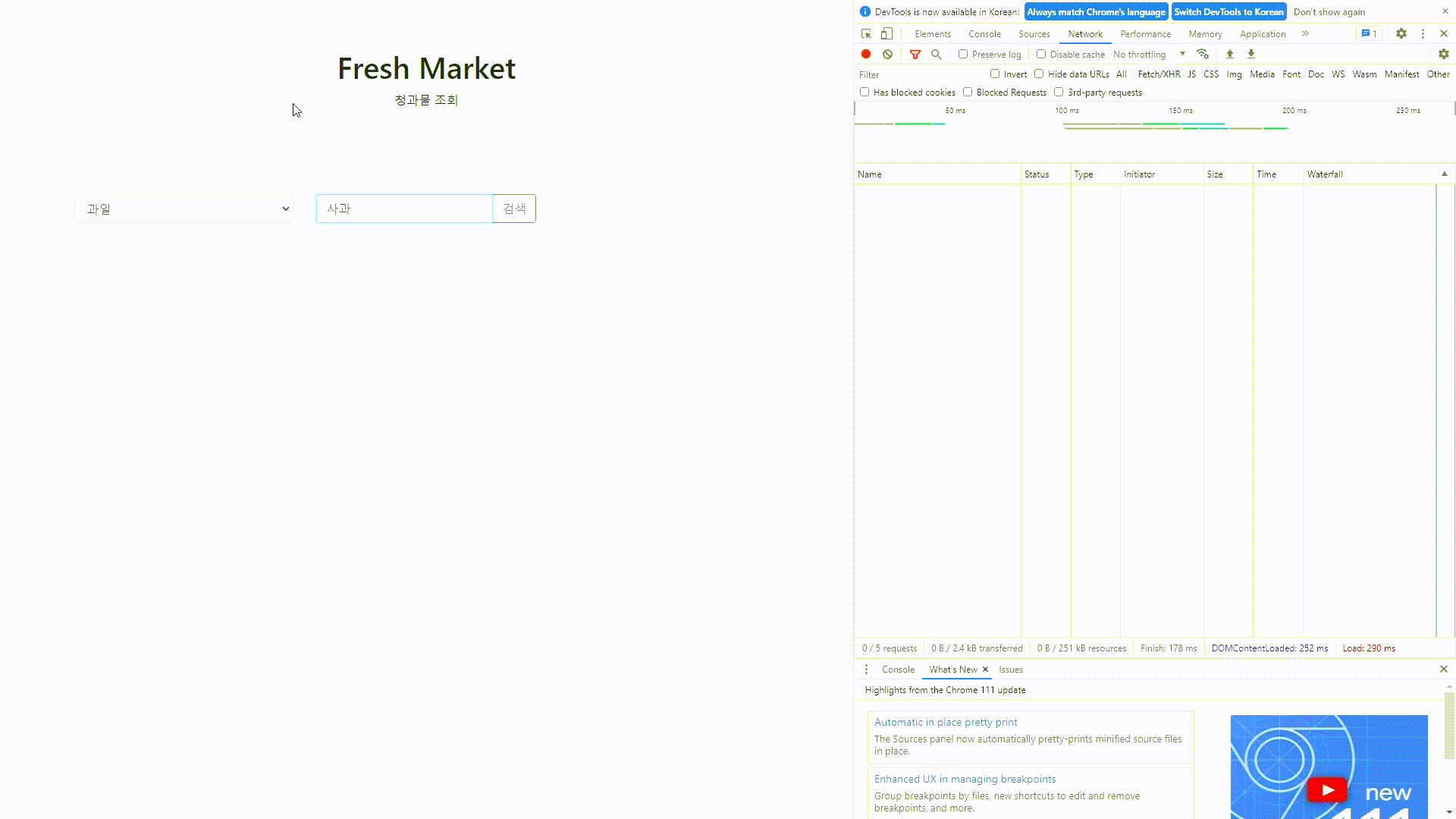The image size is (1456, 819).
Task: Select the Inspect element tool
Action: click(x=865, y=33)
